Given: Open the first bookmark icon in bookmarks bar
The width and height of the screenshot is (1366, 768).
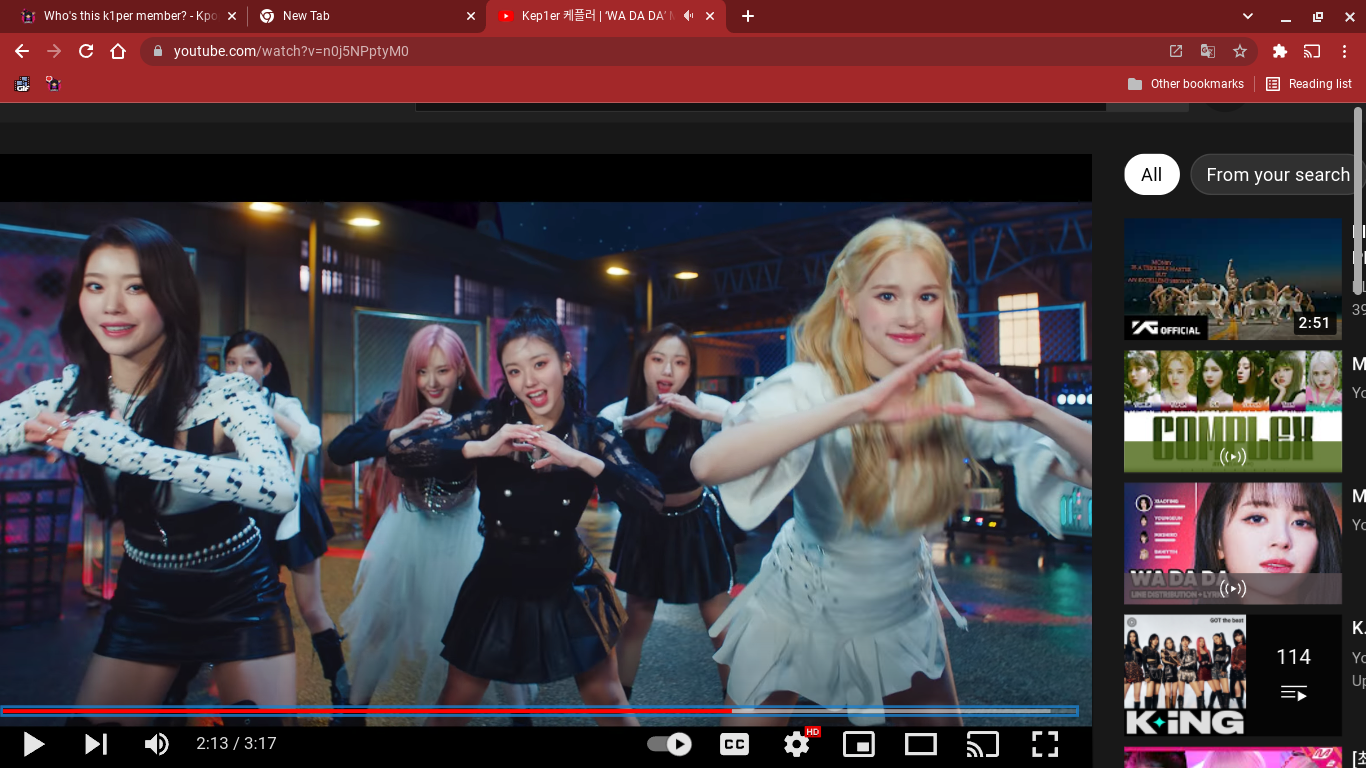Looking at the screenshot, I should [x=22, y=84].
